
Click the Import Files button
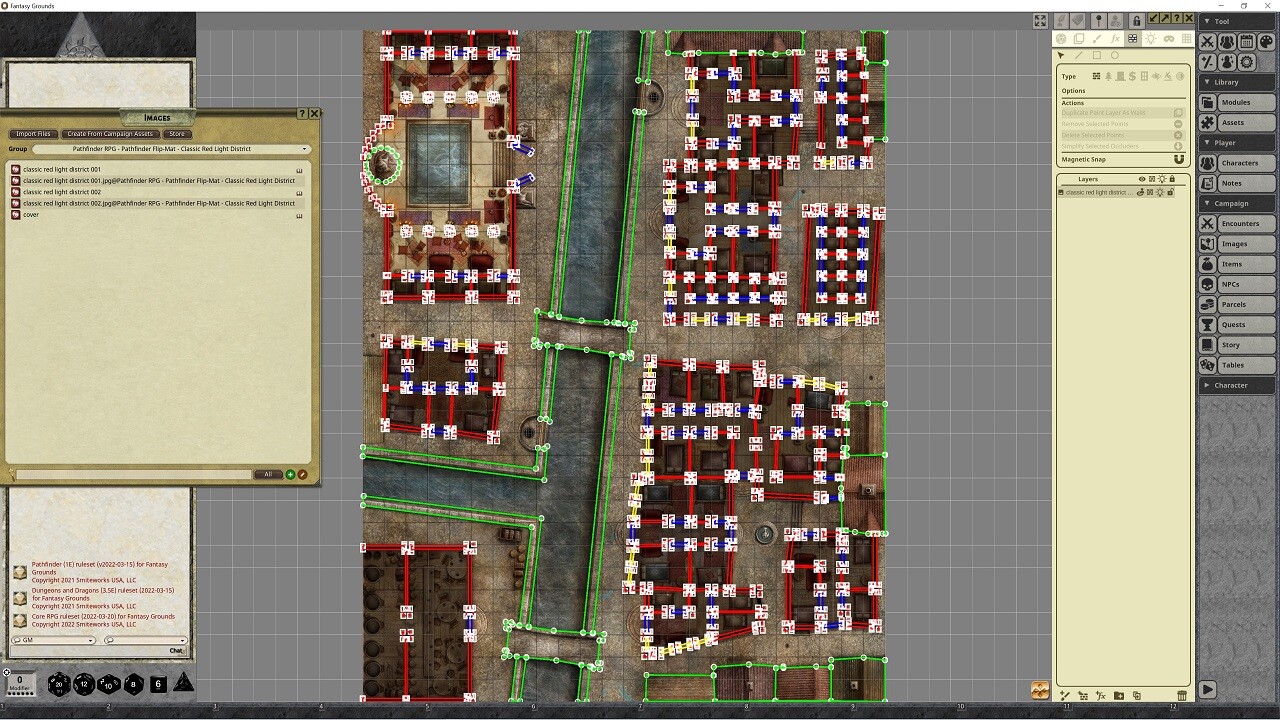click(x=33, y=134)
